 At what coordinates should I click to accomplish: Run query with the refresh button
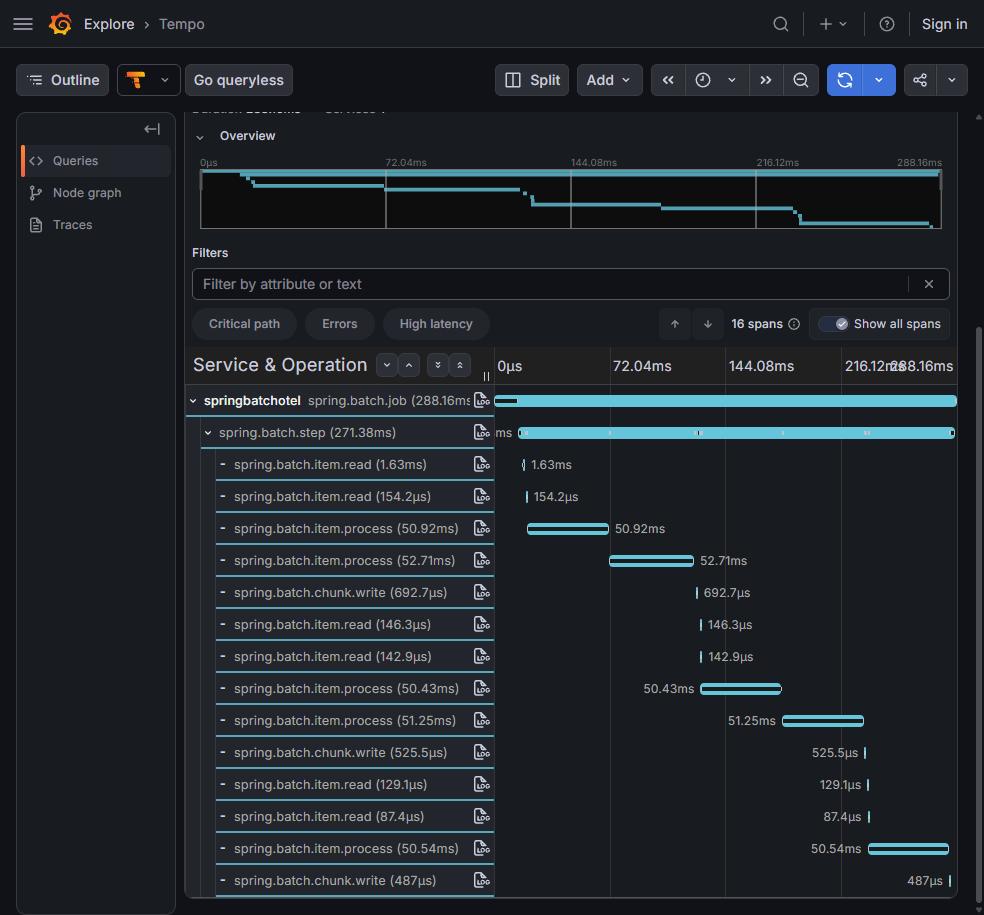pos(845,80)
